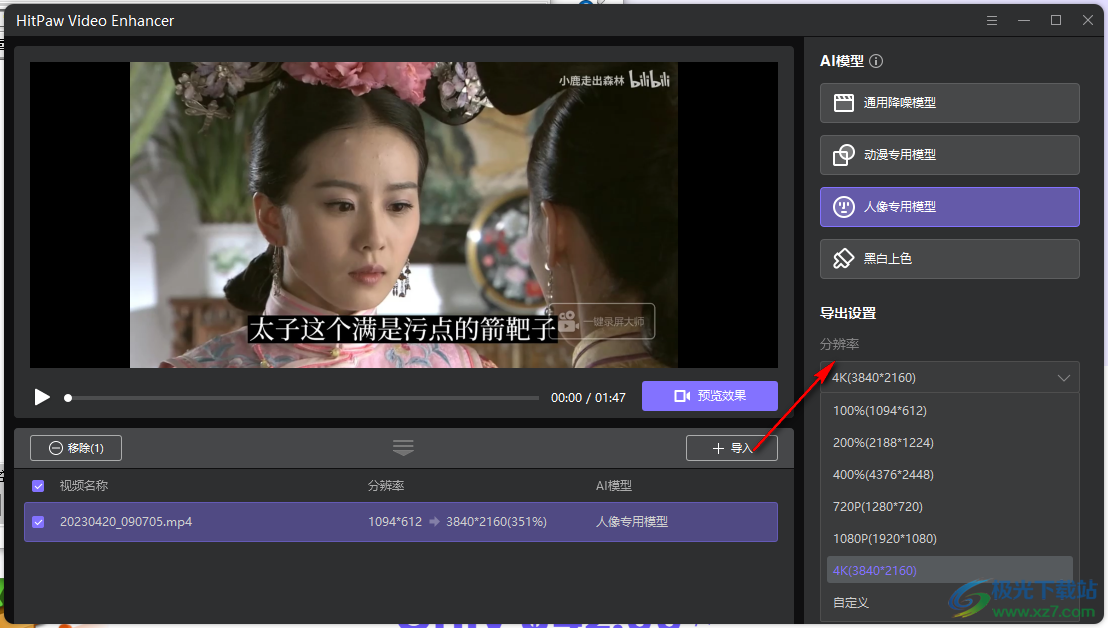This screenshot has width=1108, height=628.
Task: Choose 100%(1094*612) resolution option
Action: click(949, 410)
